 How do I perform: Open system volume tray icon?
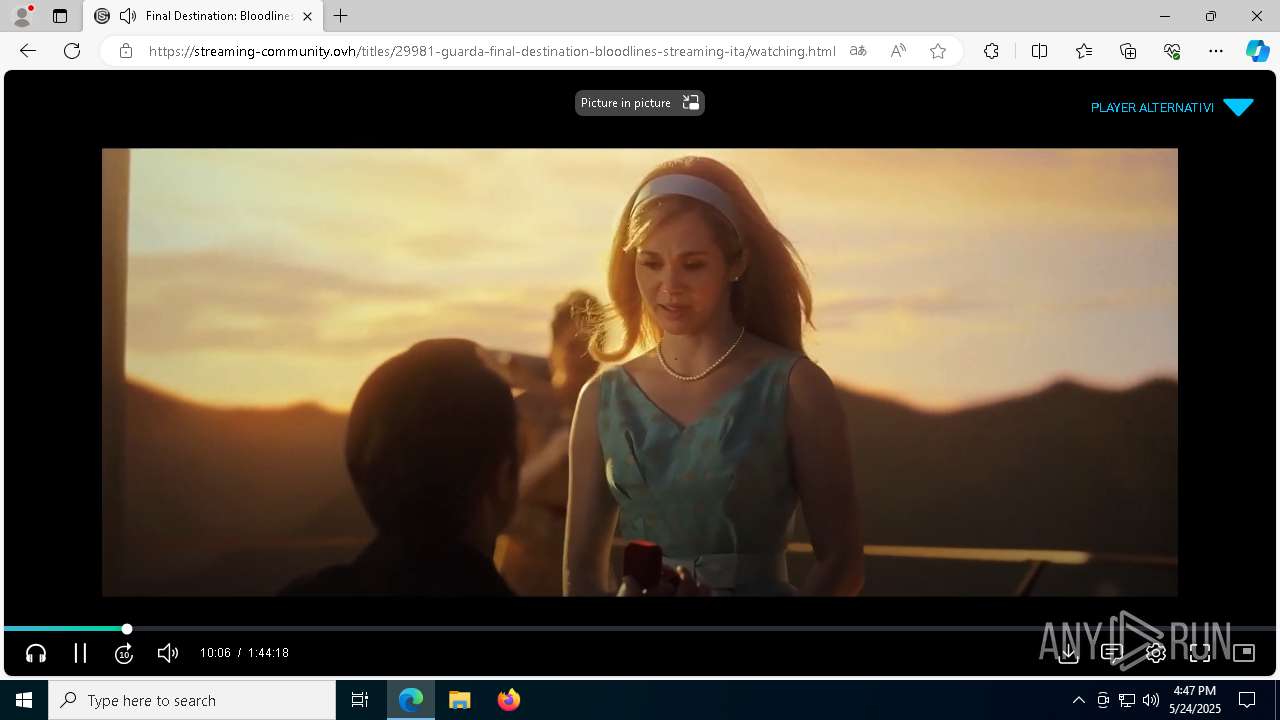1151,700
